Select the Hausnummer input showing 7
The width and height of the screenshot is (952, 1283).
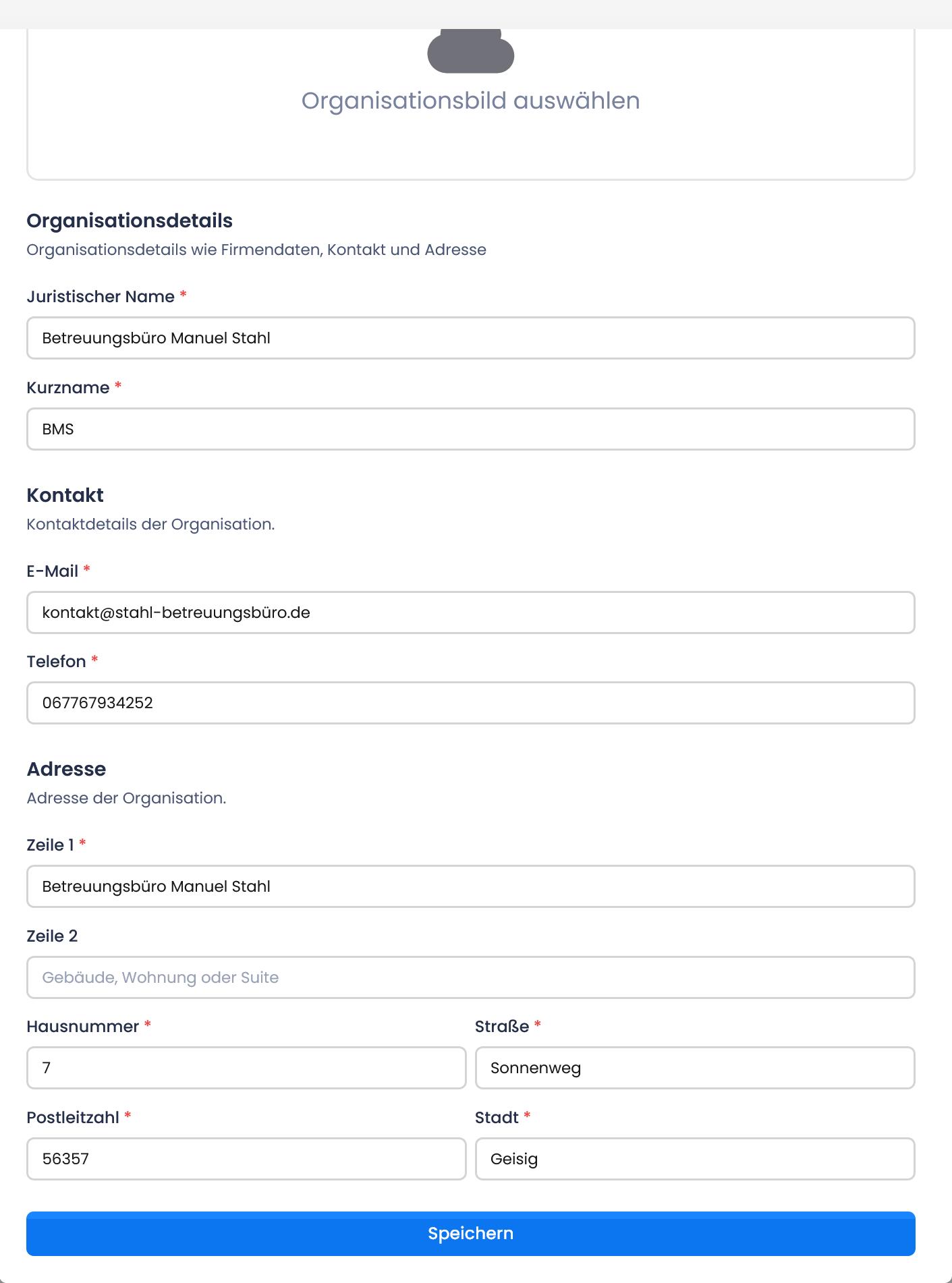pos(246,1068)
